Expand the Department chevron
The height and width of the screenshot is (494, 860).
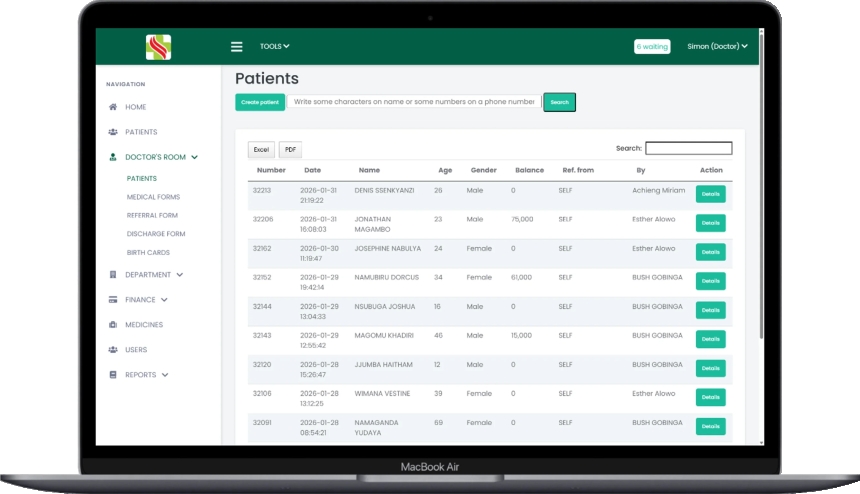180,275
